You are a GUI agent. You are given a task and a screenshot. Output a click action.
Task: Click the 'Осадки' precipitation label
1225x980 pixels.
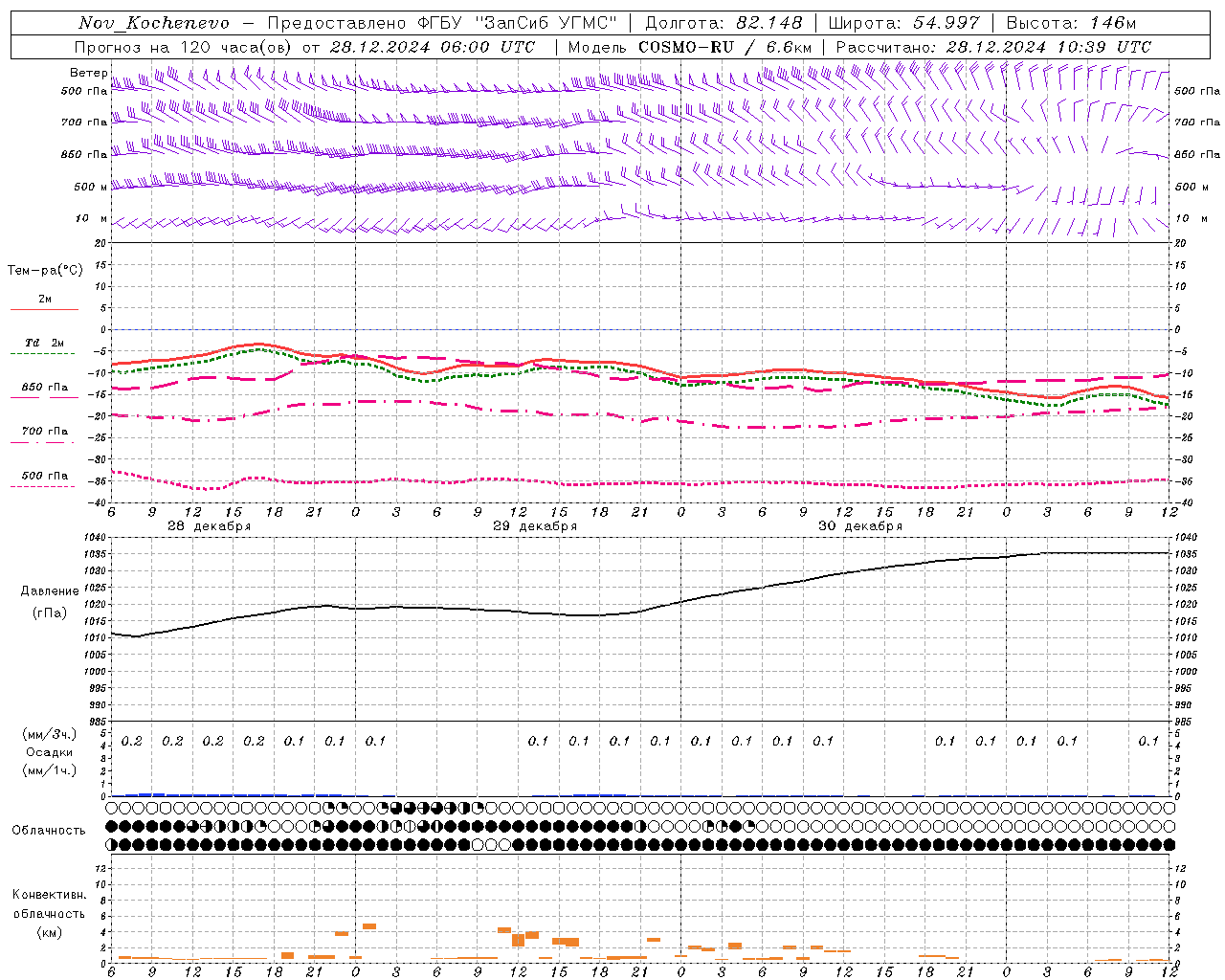tap(50, 752)
